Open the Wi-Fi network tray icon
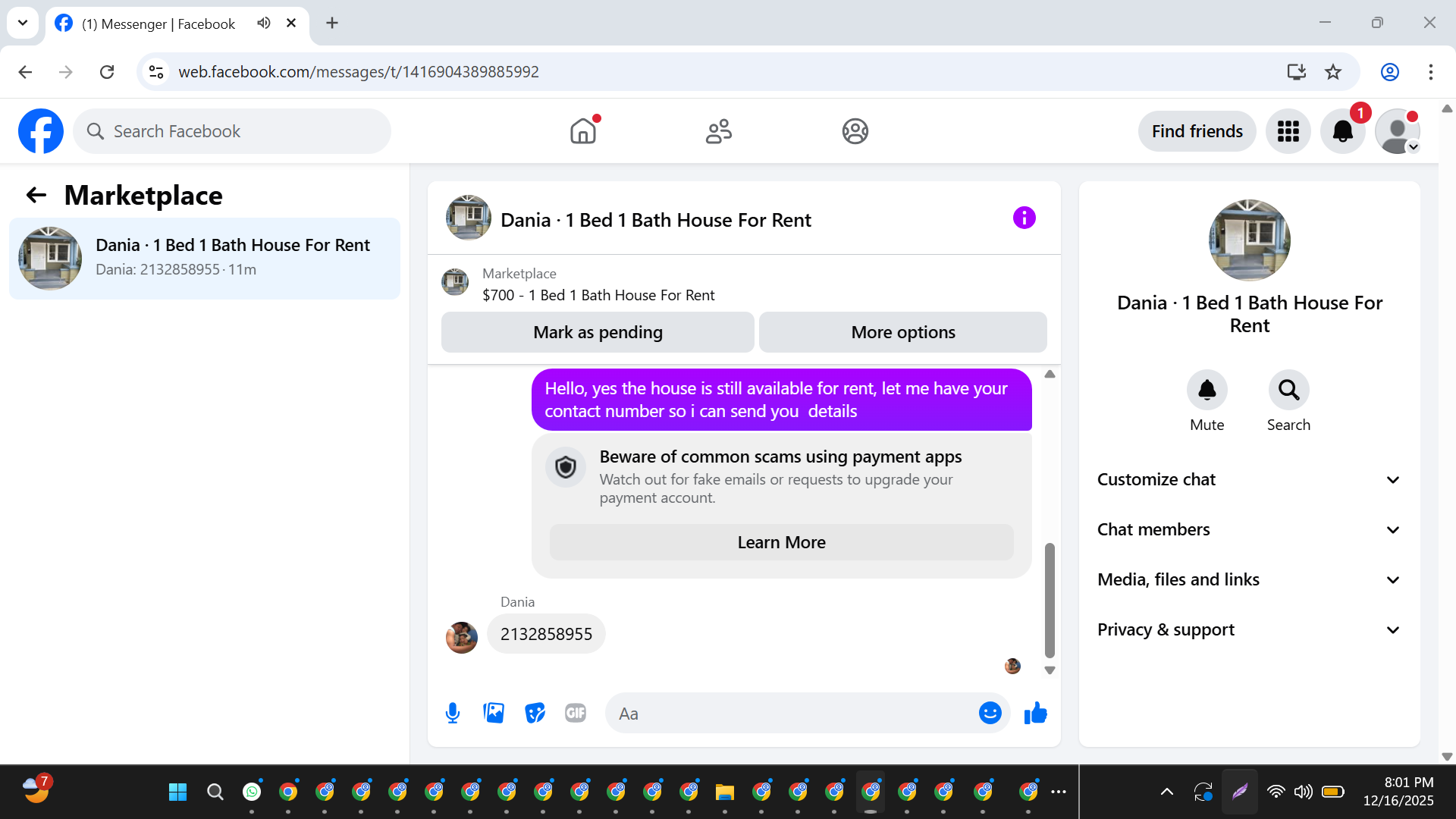Screen dimensions: 1456x819 (x=1276, y=792)
